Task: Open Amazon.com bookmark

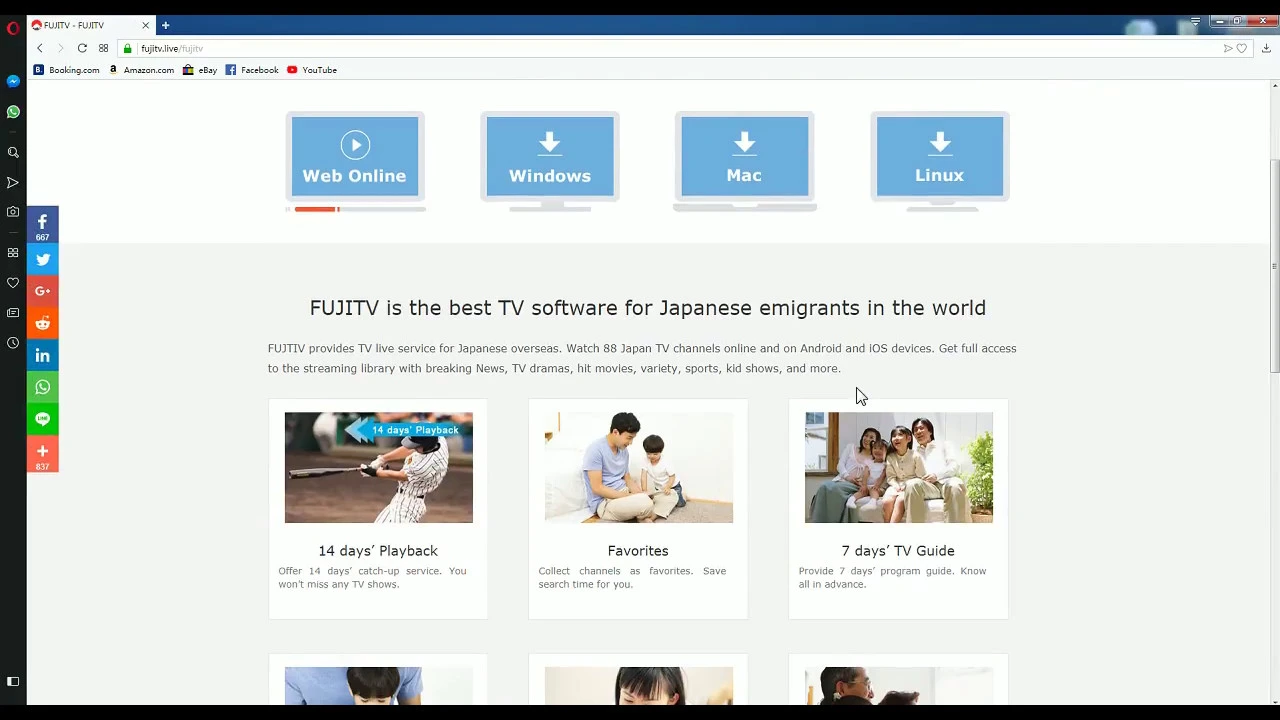Action: click(x=141, y=70)
